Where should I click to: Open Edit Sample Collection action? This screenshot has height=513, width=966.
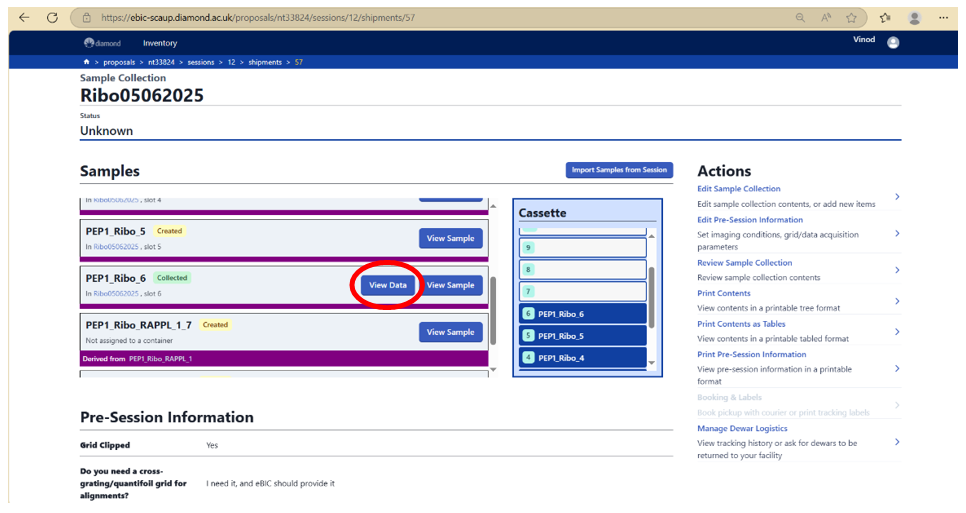[739, 189]
